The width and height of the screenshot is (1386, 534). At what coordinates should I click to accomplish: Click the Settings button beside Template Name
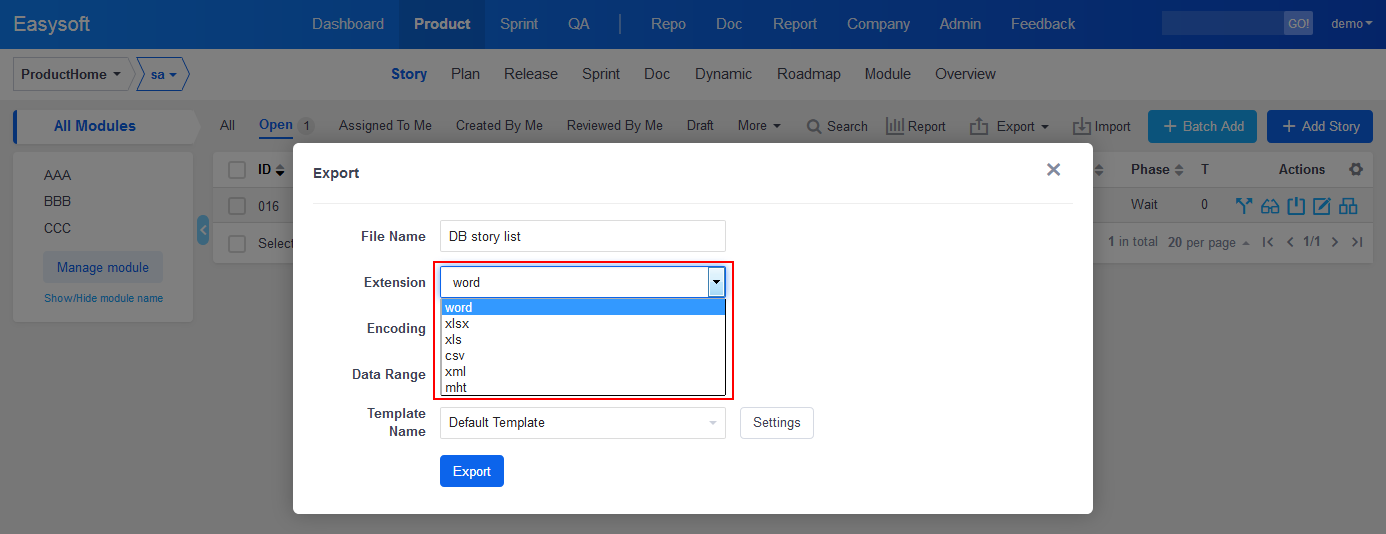pyautogui.click(x=776, y=423)
